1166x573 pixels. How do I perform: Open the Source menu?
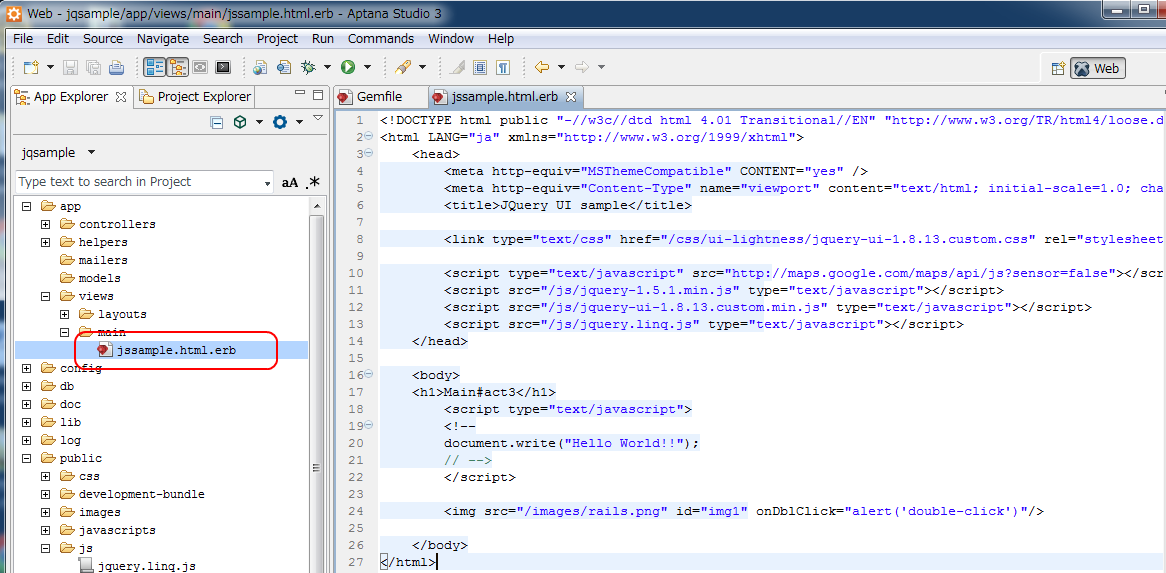point(103,39)
